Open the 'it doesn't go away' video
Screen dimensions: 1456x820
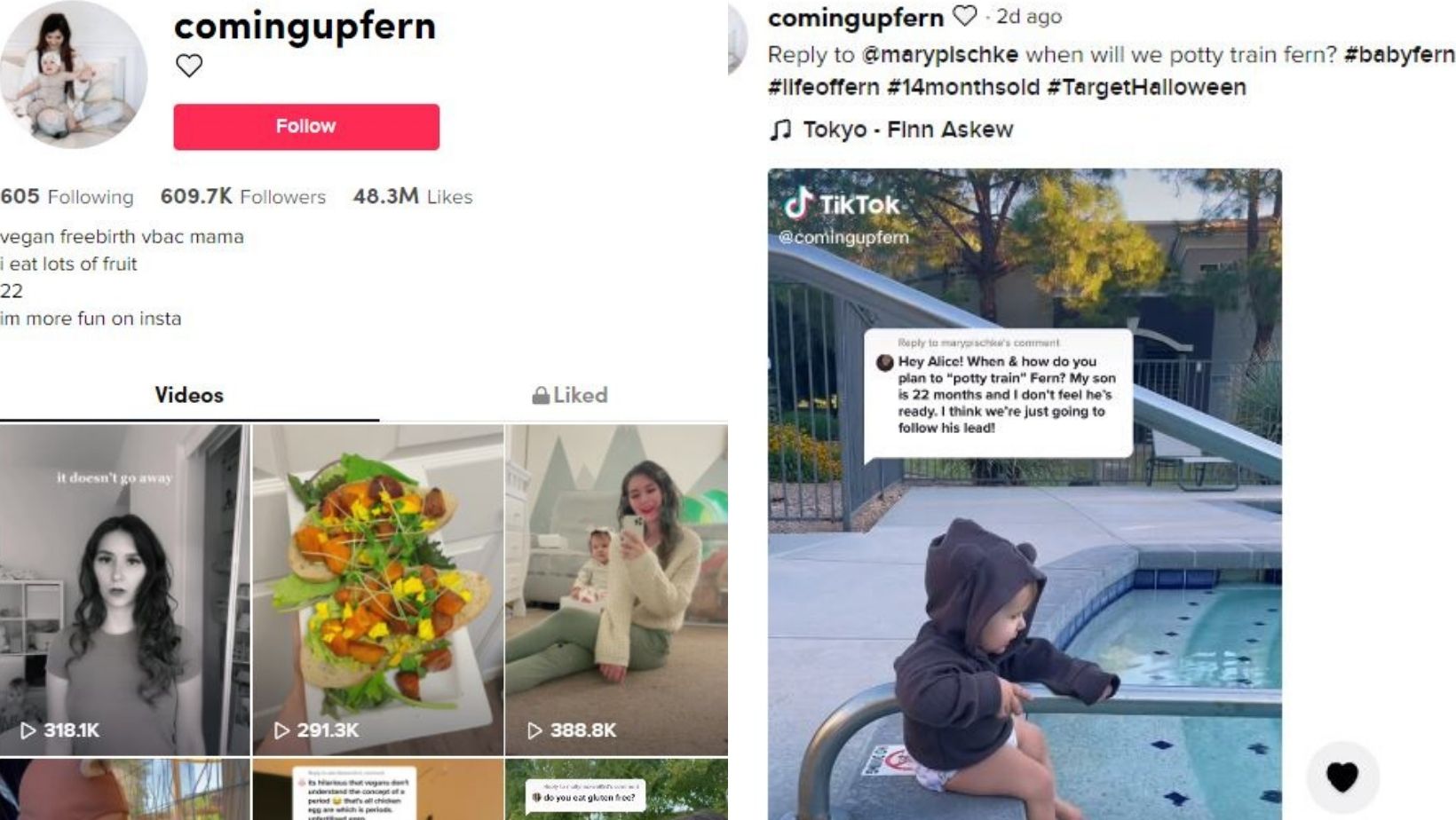tap(125, 590)
